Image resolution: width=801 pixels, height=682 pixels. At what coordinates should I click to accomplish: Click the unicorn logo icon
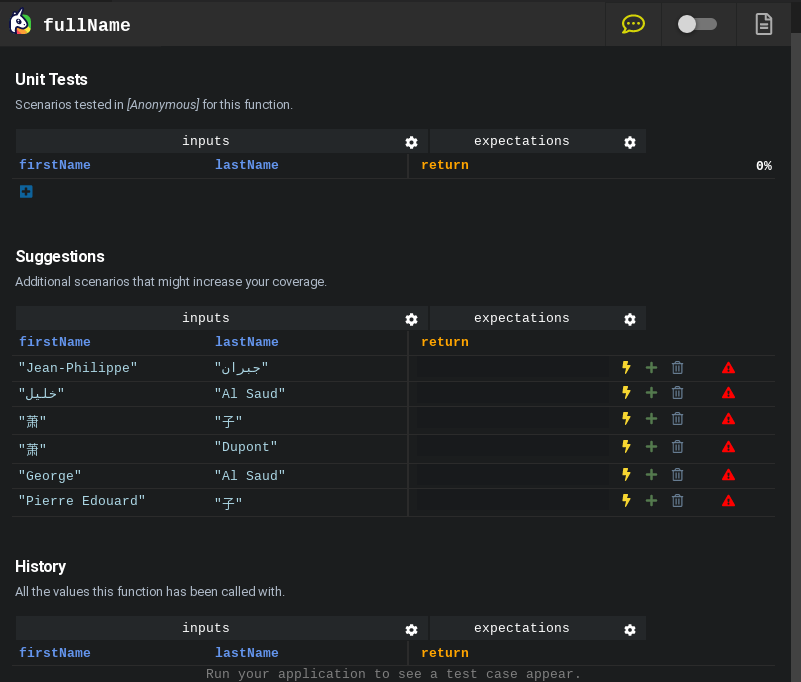click(x=20, y=24)
